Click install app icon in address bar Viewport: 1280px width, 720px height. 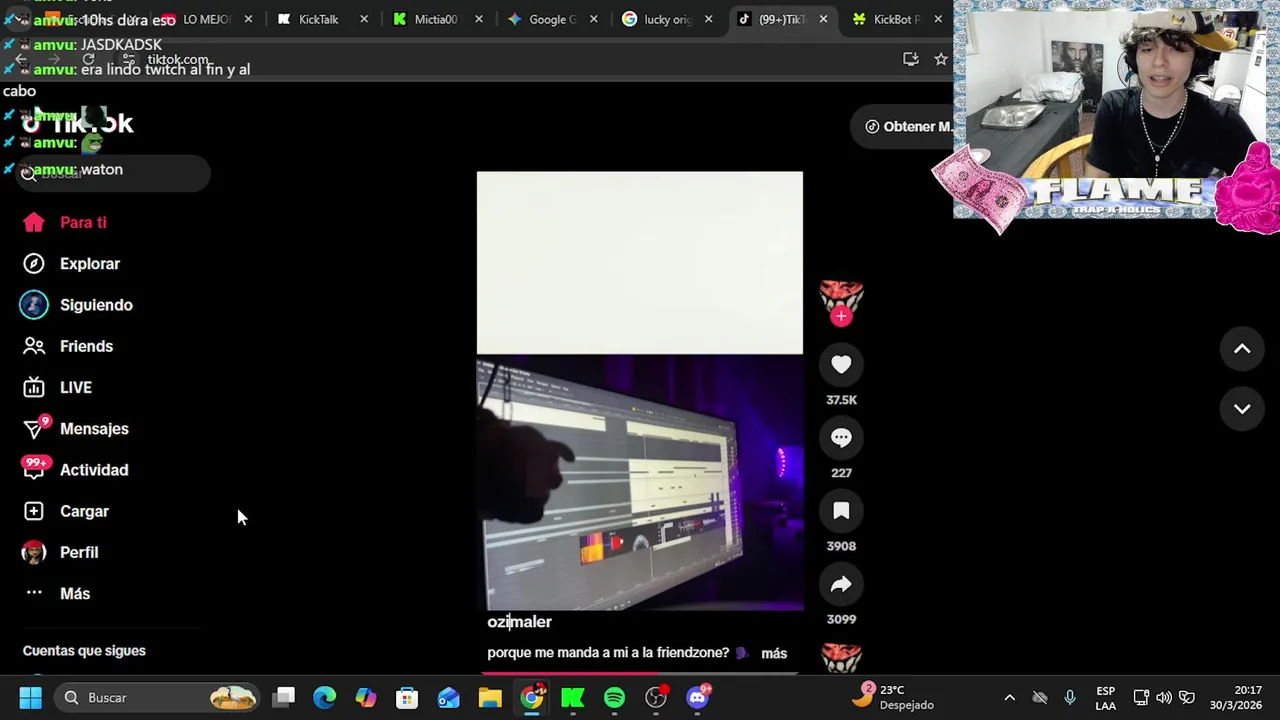click(910, 59)
